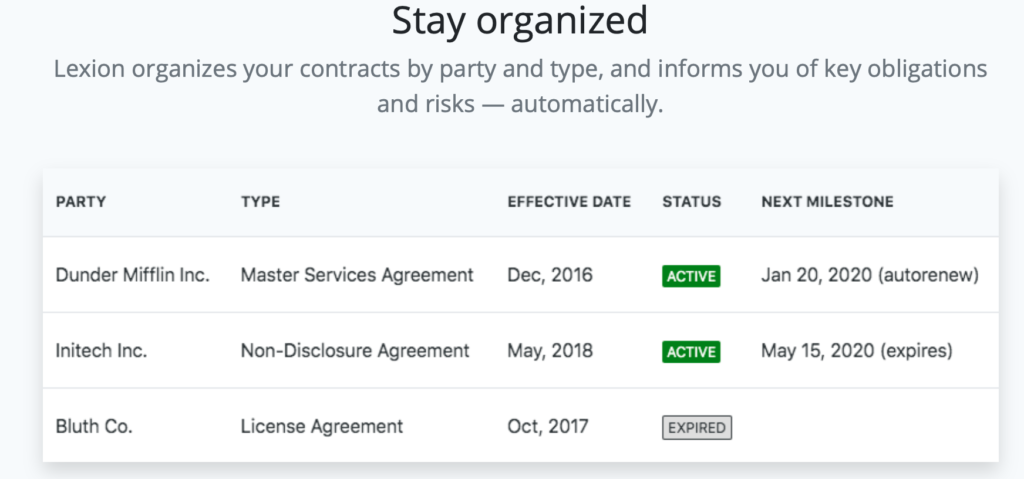Click the EFFECTIVE DATE column header

pyautogui.click(x=569, y=202)
